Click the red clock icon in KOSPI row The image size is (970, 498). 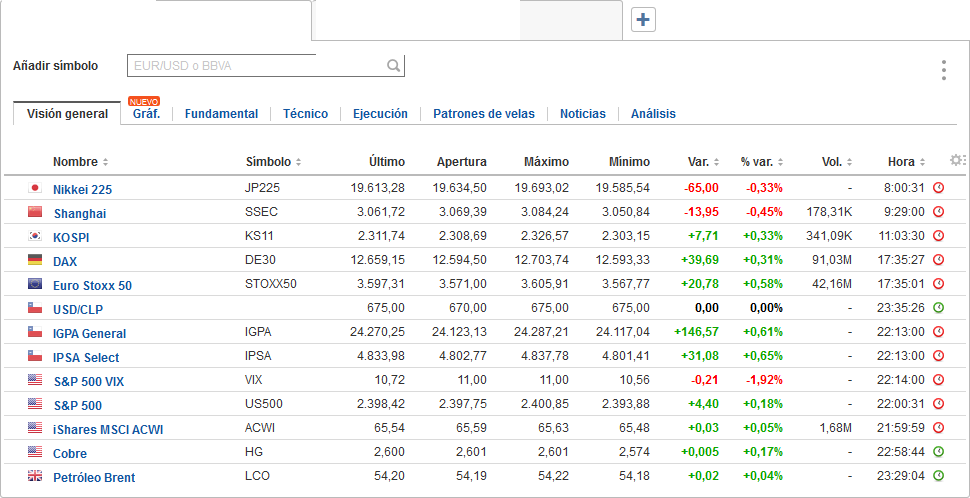click(x=938, y=236)
